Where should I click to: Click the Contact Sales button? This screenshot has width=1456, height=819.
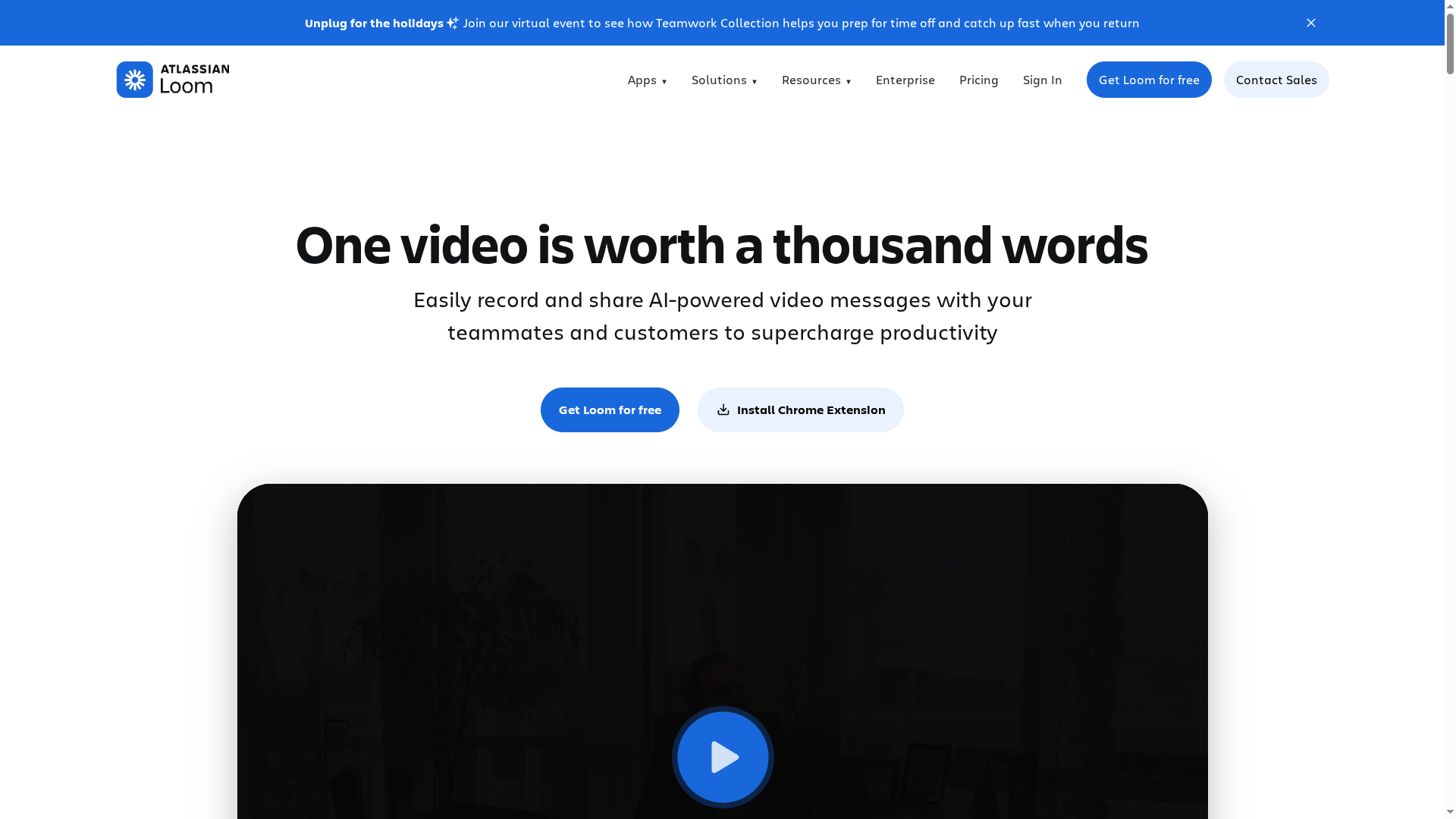tap(1276, 80)
